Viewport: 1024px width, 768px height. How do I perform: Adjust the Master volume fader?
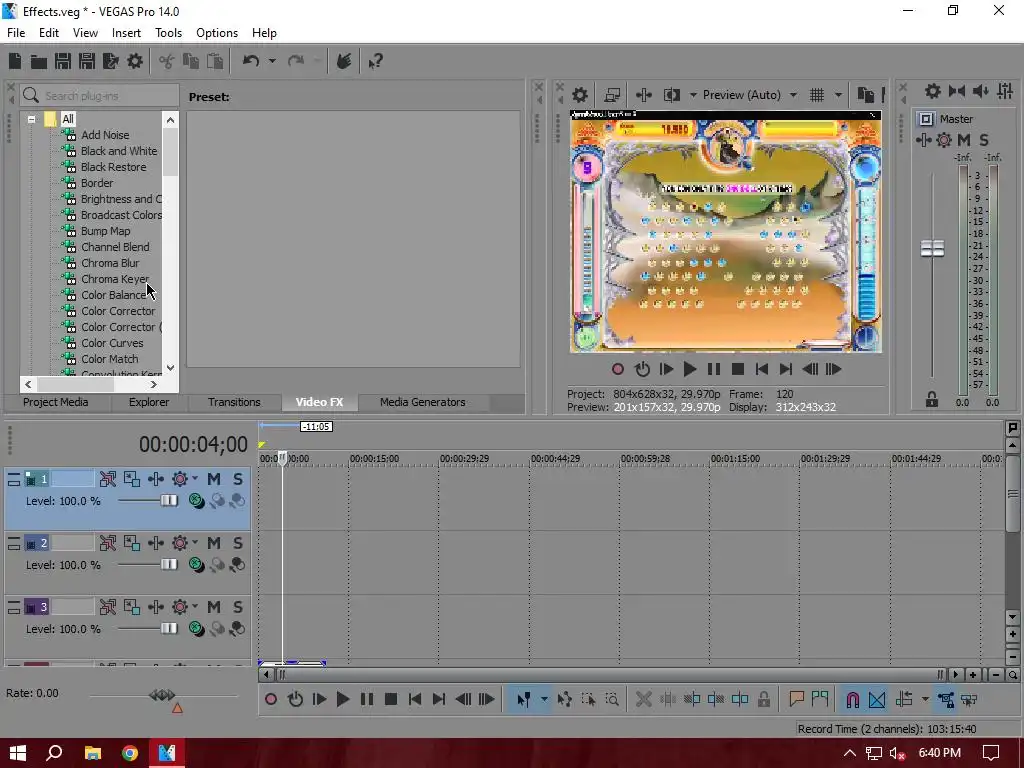pyautogui.click(x=933, y=248)
